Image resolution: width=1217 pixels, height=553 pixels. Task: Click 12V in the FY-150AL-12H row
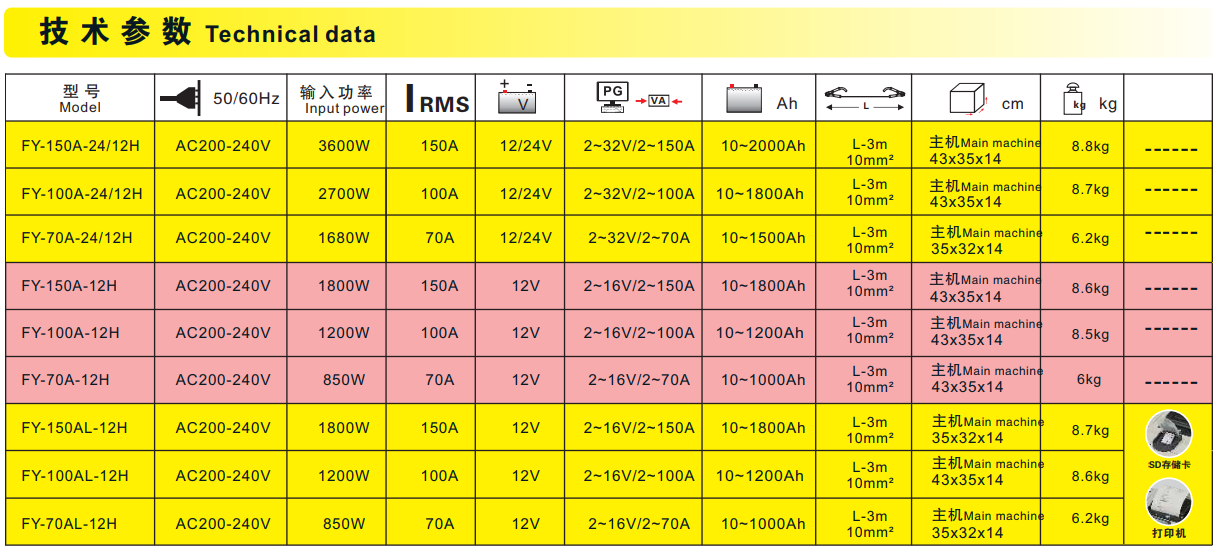(526, 428)
